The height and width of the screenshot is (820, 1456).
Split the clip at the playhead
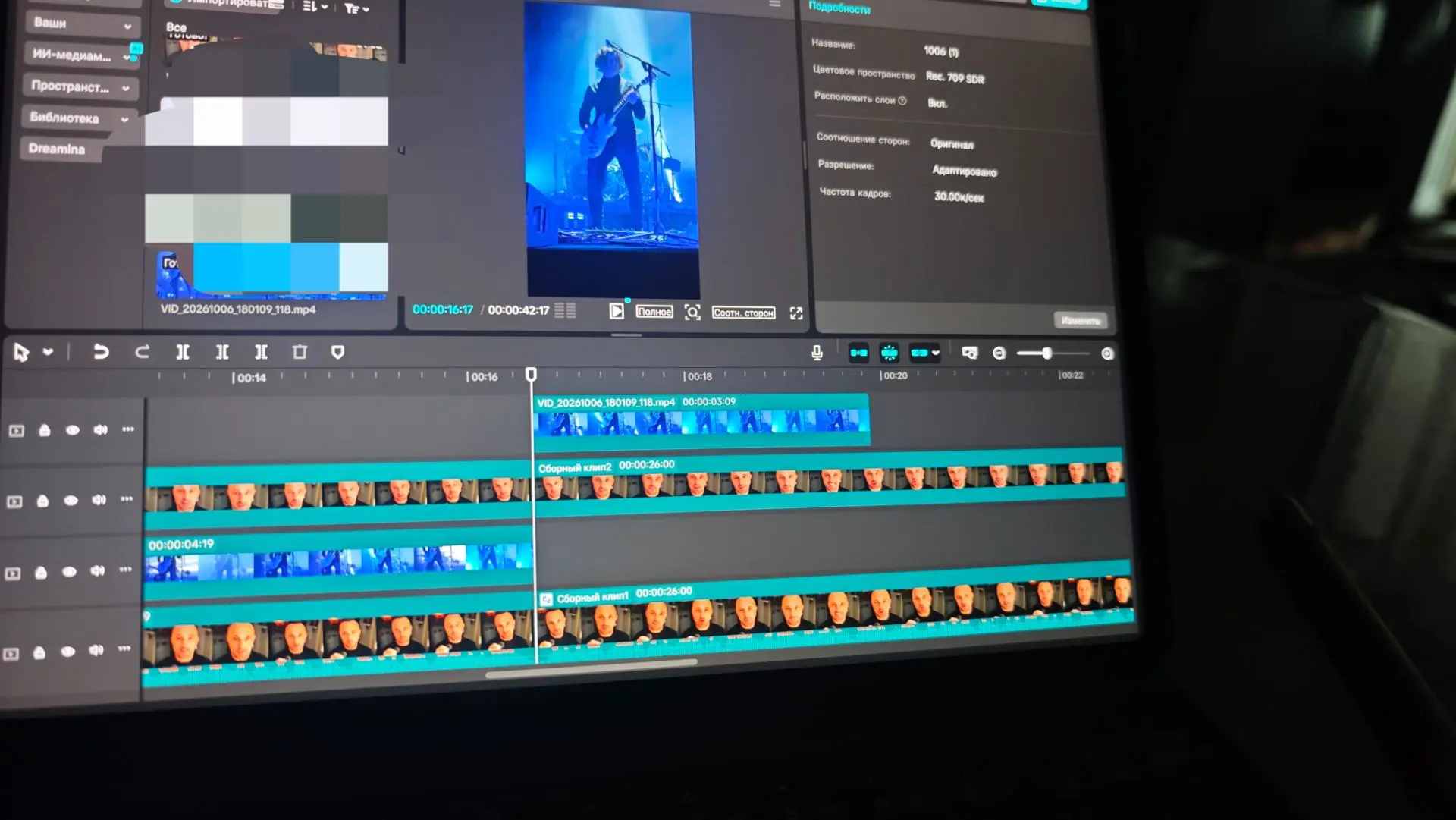click(x=183, y=352)
